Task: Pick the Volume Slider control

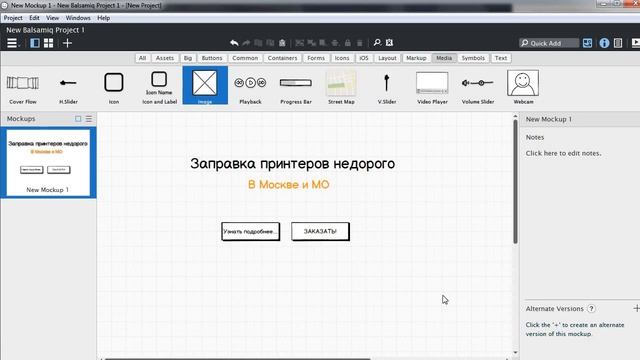Action: [478, 87]
